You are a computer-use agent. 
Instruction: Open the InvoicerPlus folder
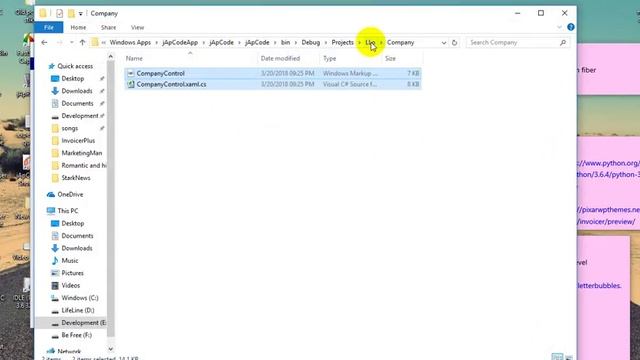(x=78, y=140)
